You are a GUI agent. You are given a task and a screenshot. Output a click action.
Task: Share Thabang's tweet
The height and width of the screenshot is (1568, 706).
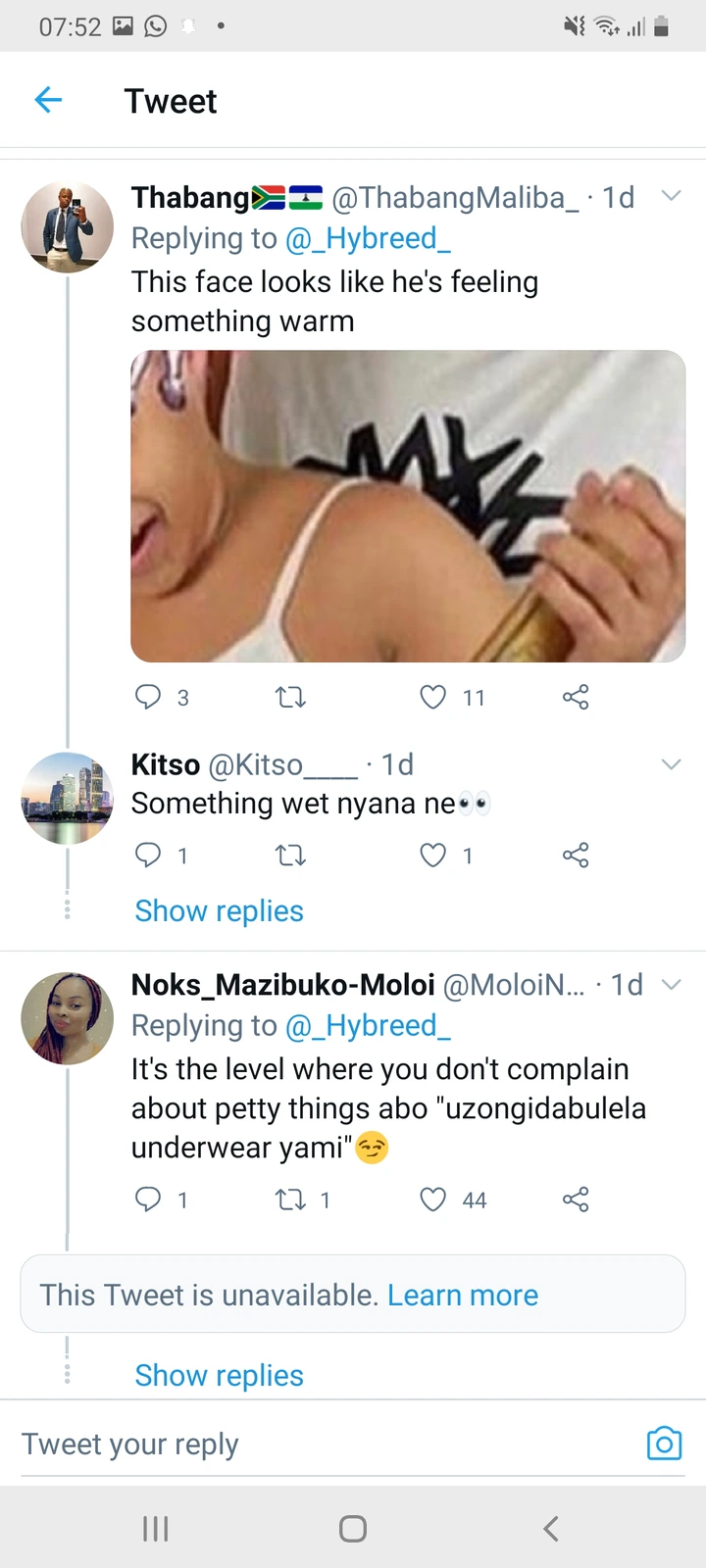[x=576, y=697]
